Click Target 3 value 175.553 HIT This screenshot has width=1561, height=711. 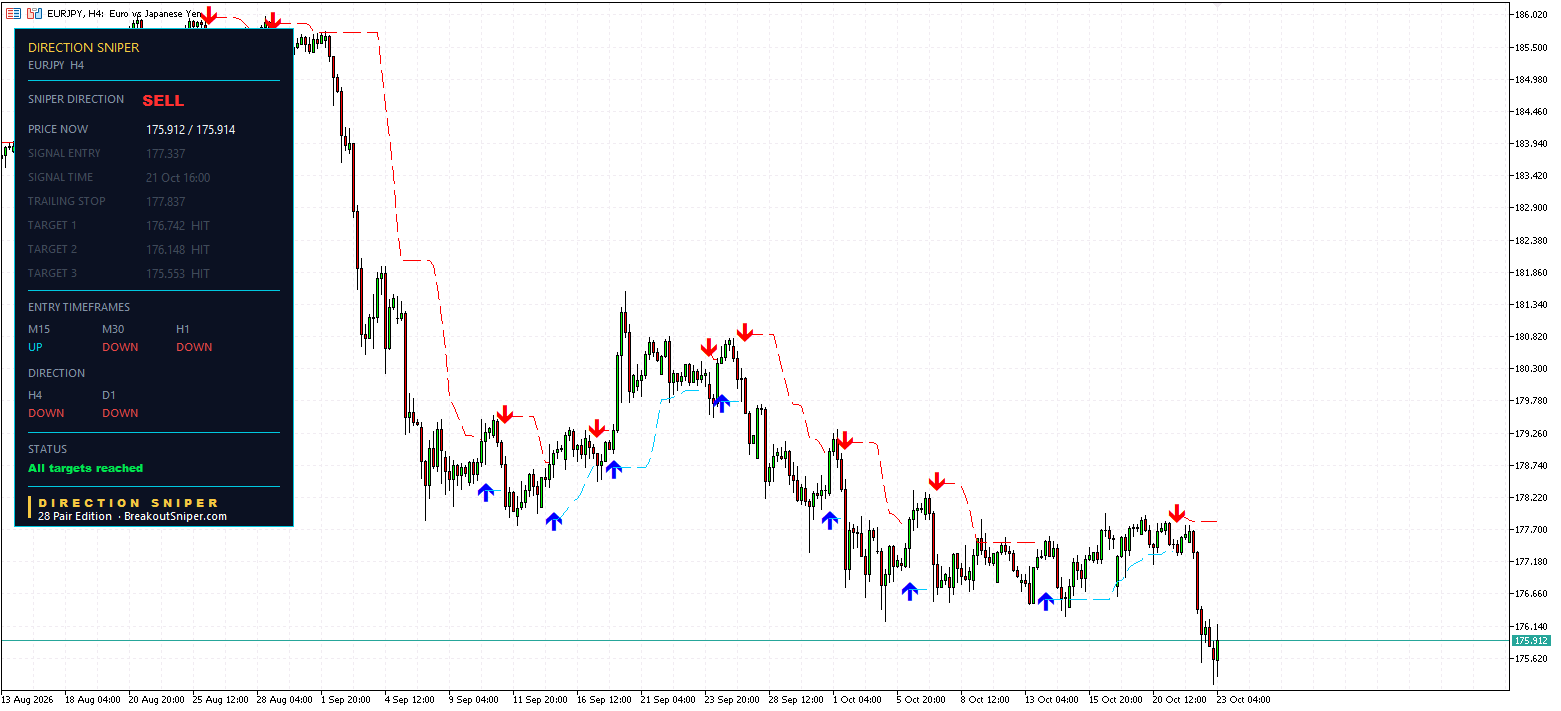click(x=178, y=273)
